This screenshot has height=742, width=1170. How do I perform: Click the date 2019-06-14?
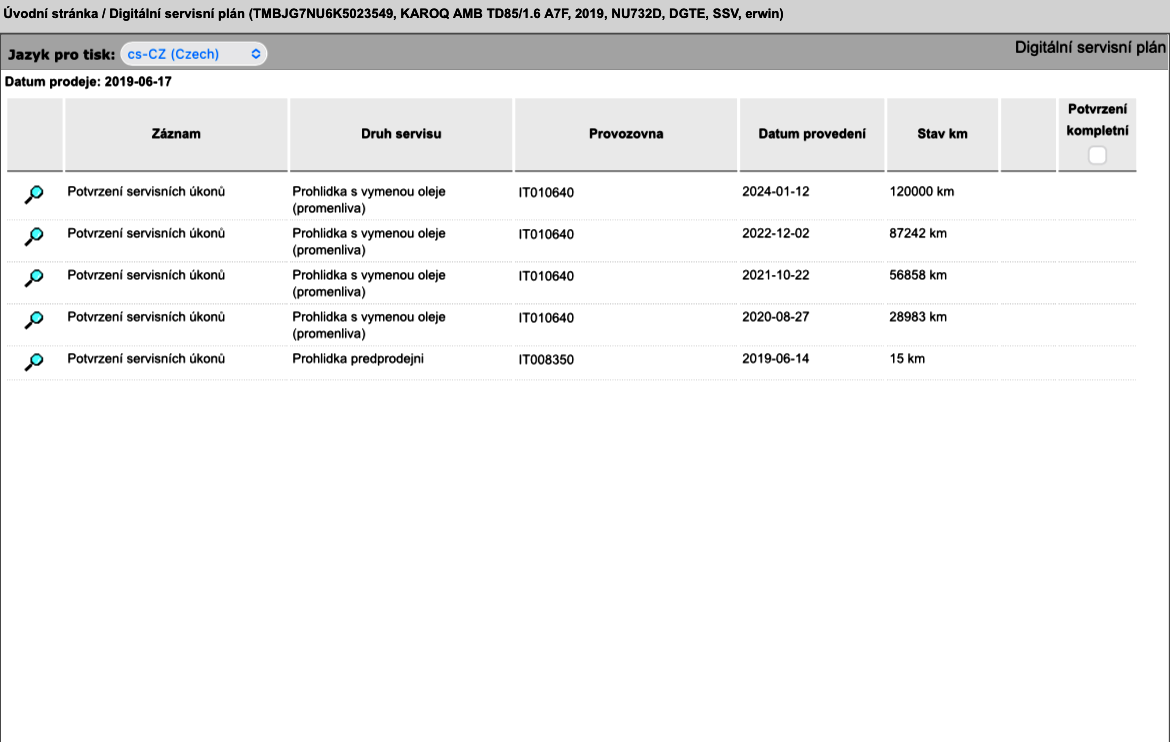[x=775, y=358]
